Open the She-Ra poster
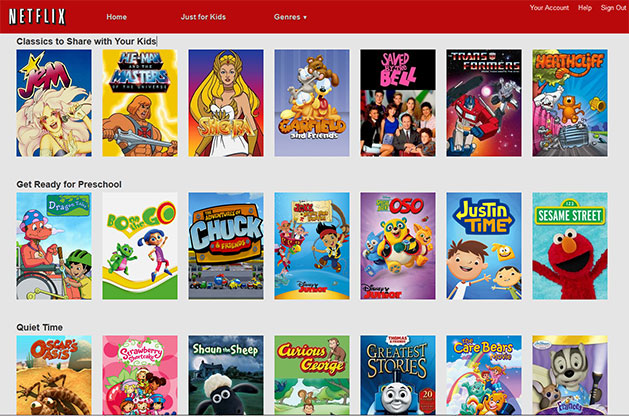Viewport: 629px width, 416px height. [226, 103]
